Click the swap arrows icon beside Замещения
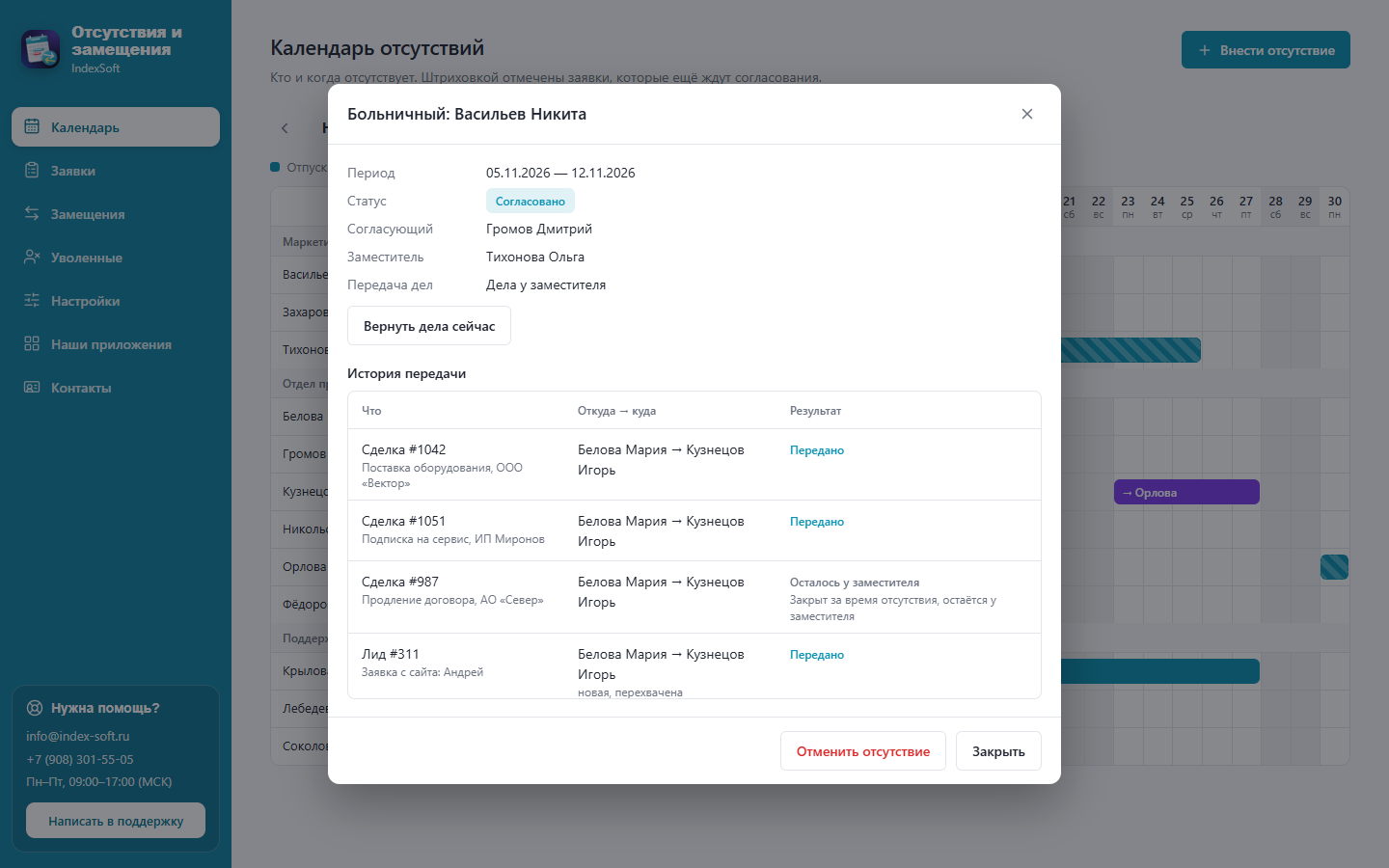The width and height of the screenshot is (1389, 868). point(32,213)
